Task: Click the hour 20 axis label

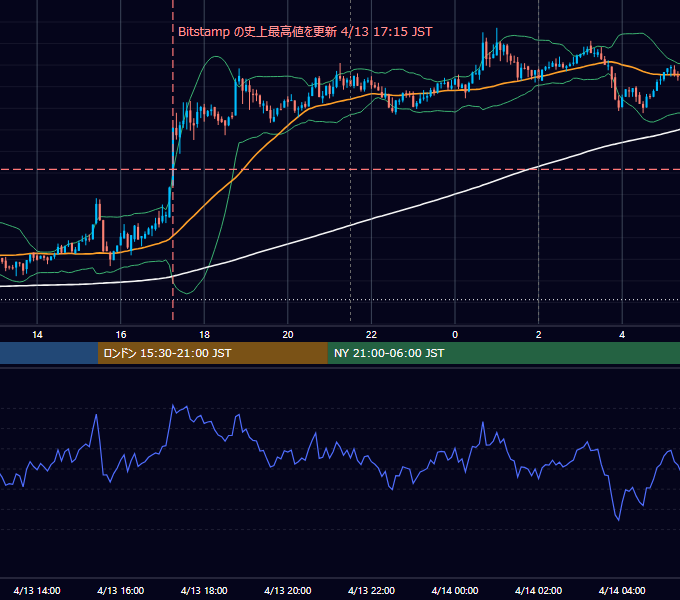Action: 288,335
